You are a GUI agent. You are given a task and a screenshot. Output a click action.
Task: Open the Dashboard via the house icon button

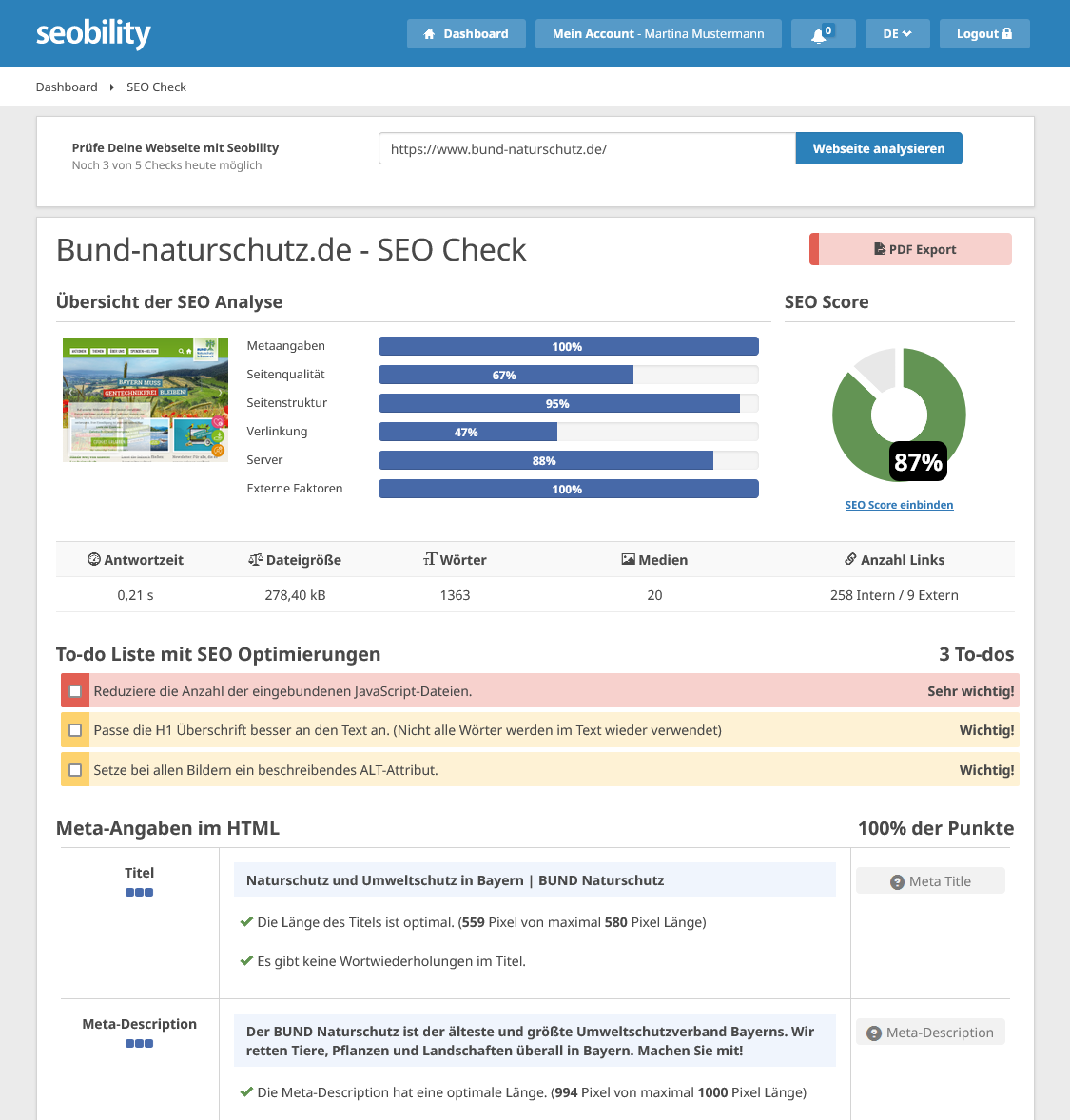[x=466, y=33]
